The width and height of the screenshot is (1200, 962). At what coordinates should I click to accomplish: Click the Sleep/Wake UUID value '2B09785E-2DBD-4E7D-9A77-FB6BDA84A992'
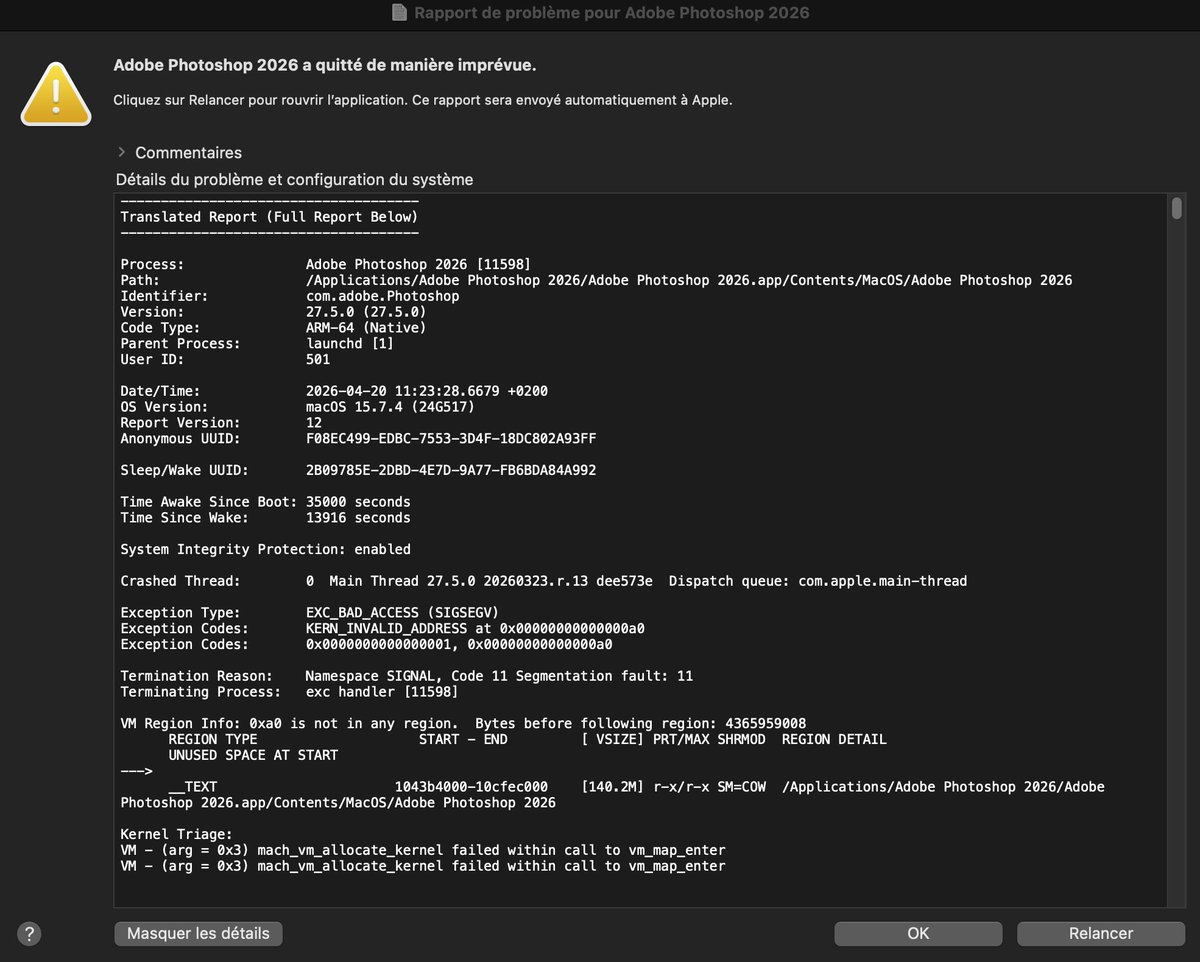pyautogui.click(x=451, y=470)
